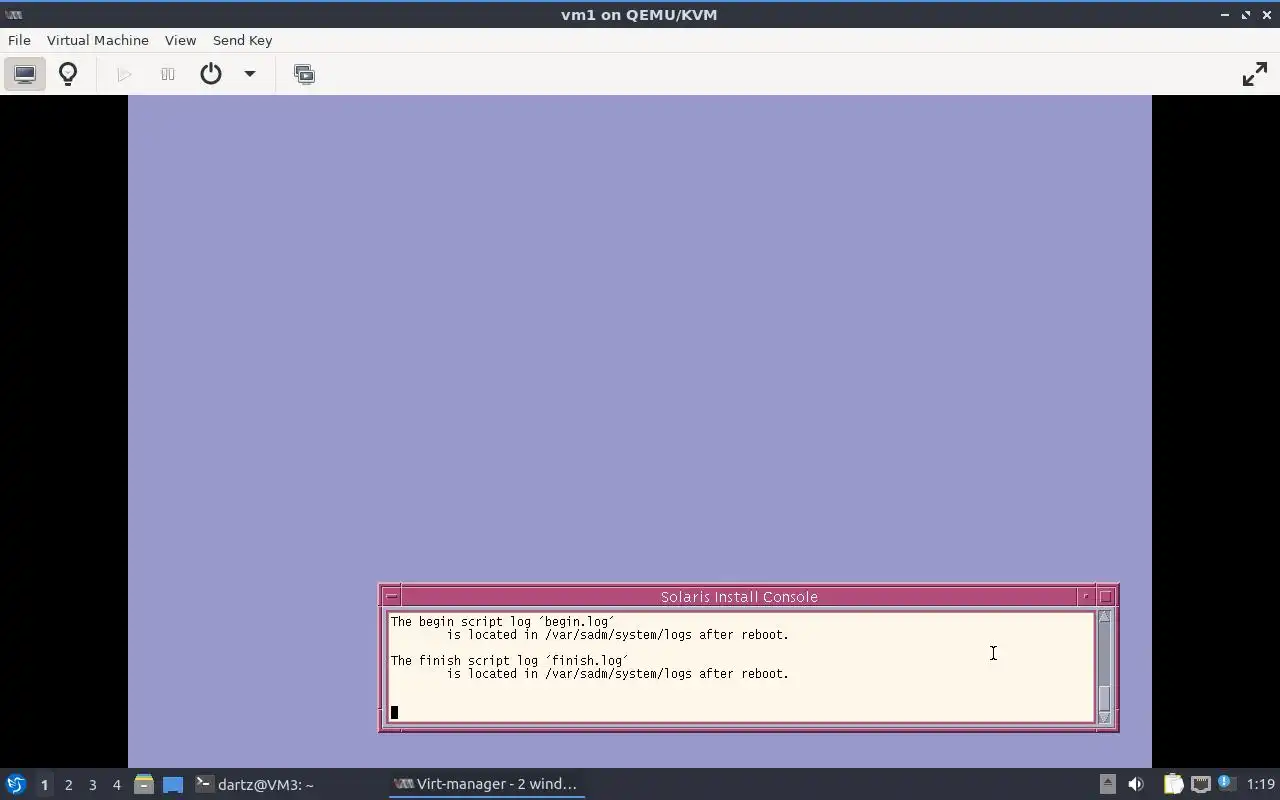Open the clipboard manager tray icon
Viewport: 1280px width, 800px height.
[x=1173, y=785]
